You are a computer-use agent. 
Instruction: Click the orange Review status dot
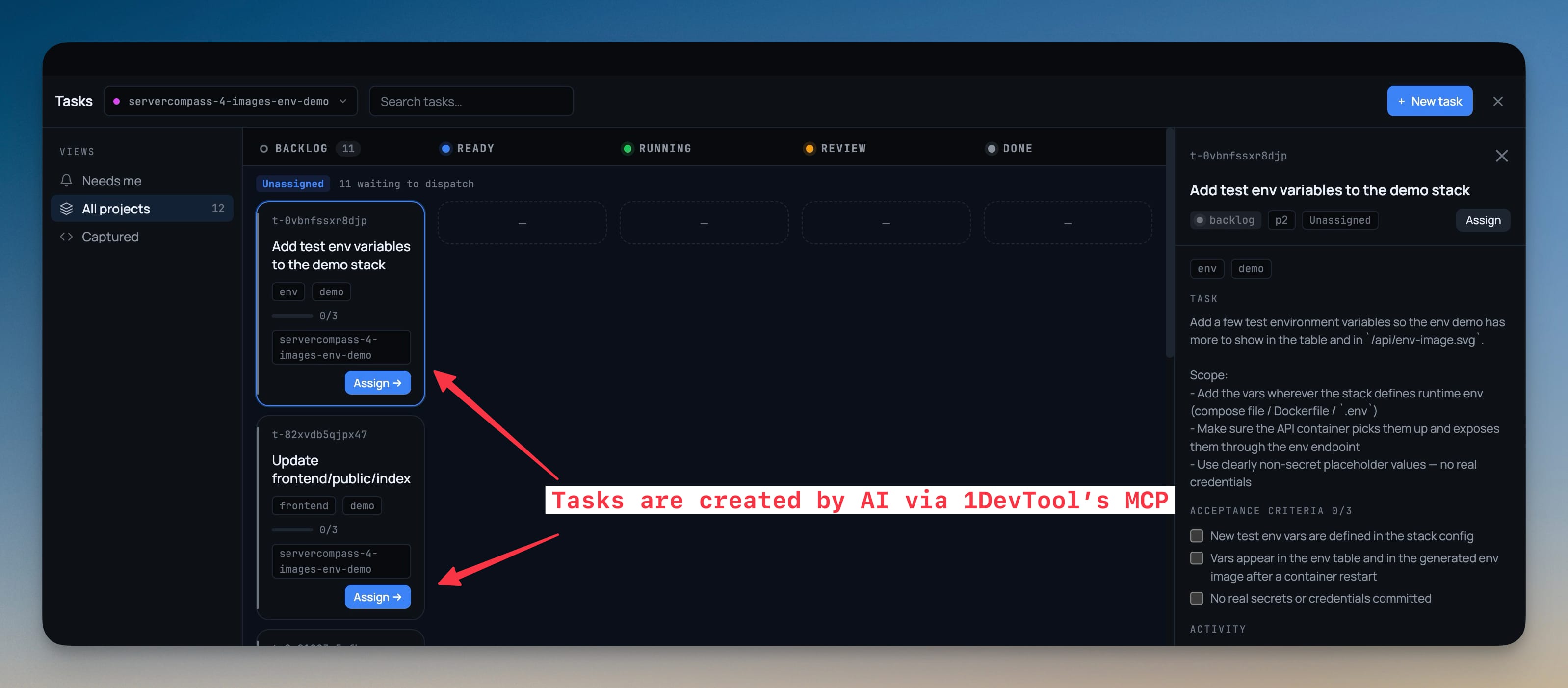tap(809, 149)
